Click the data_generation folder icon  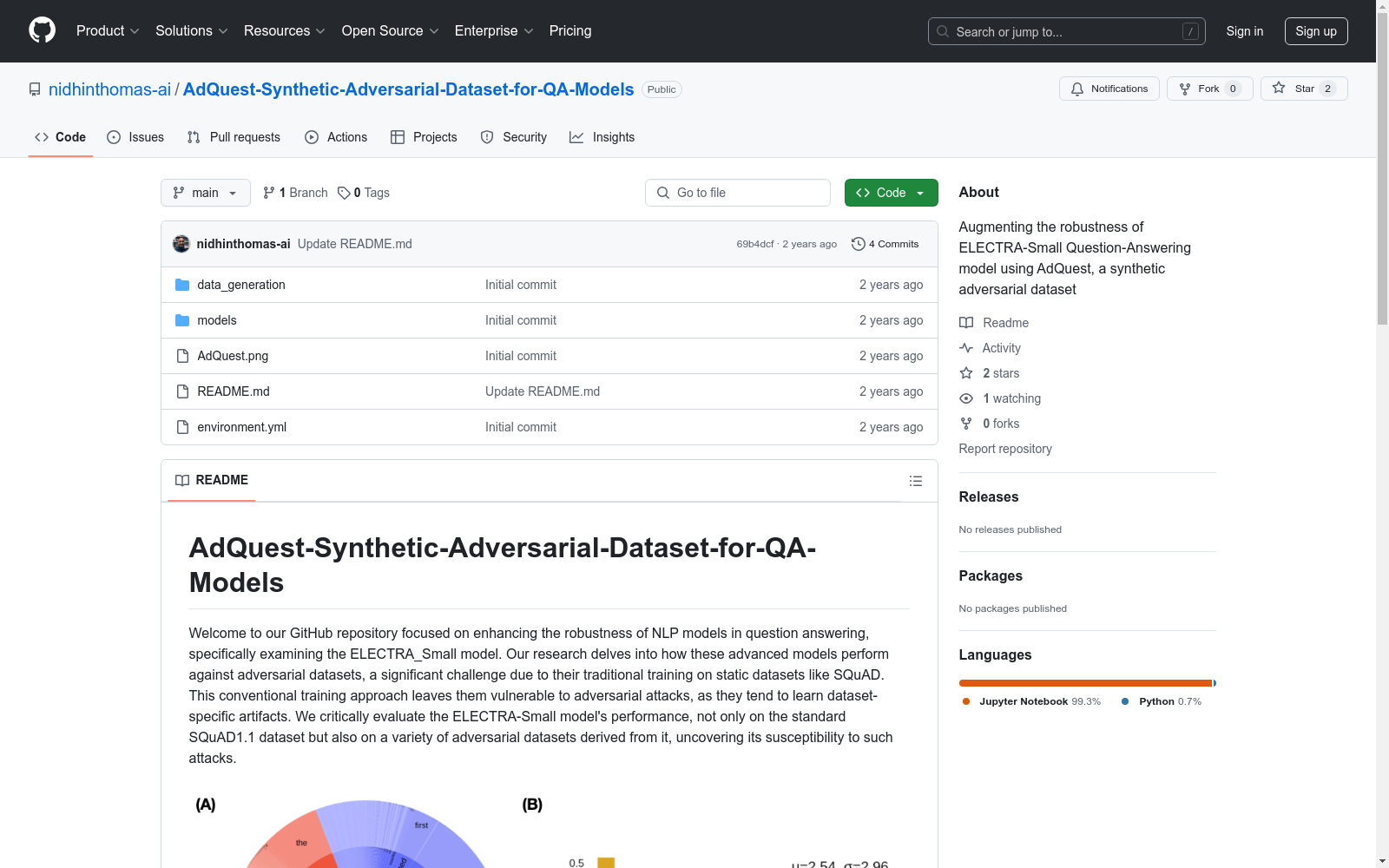(182, 285)
